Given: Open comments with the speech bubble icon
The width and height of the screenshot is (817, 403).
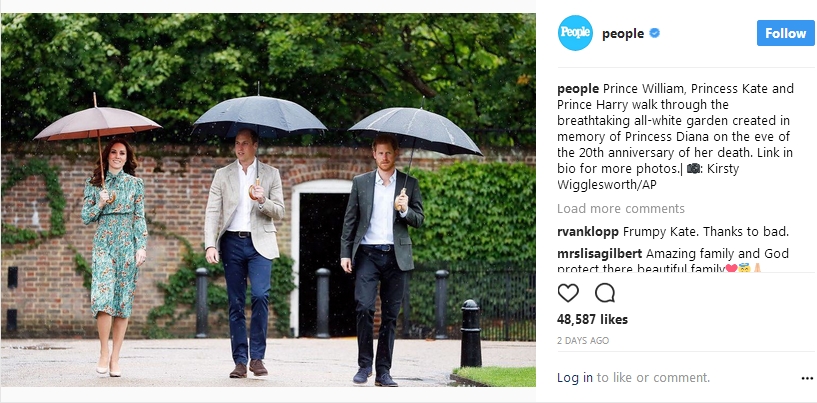Looking at the screenshot, I should coord(605,293).
